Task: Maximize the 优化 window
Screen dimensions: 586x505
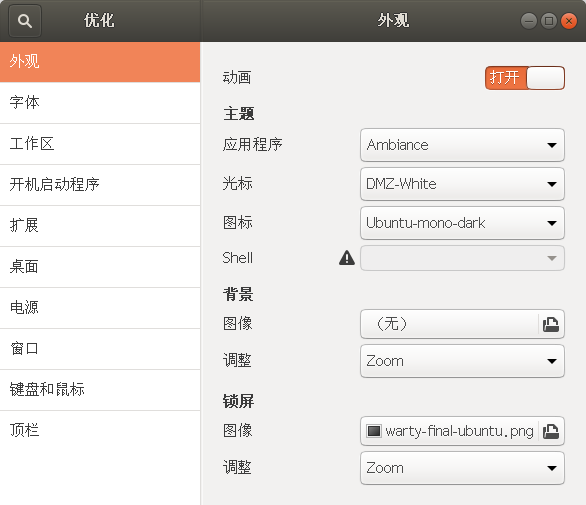Action: (549, 21)
